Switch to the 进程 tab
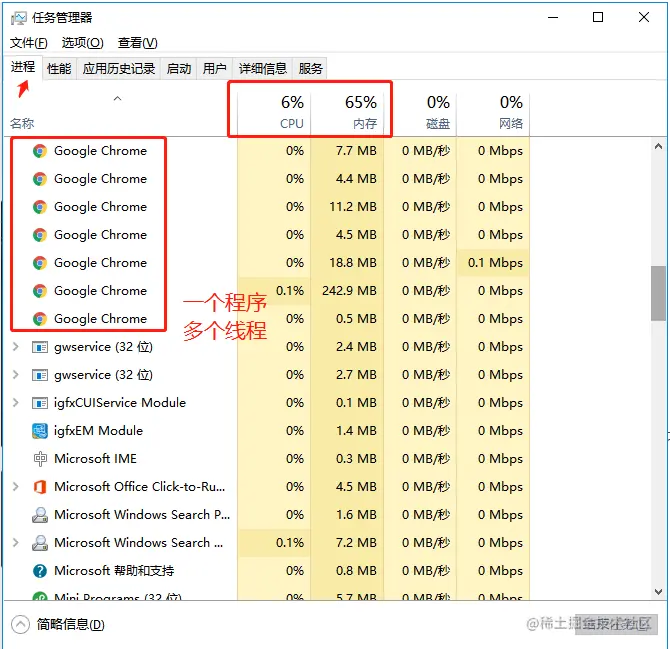Screen dimensions: 670x649 coord(23,67)
